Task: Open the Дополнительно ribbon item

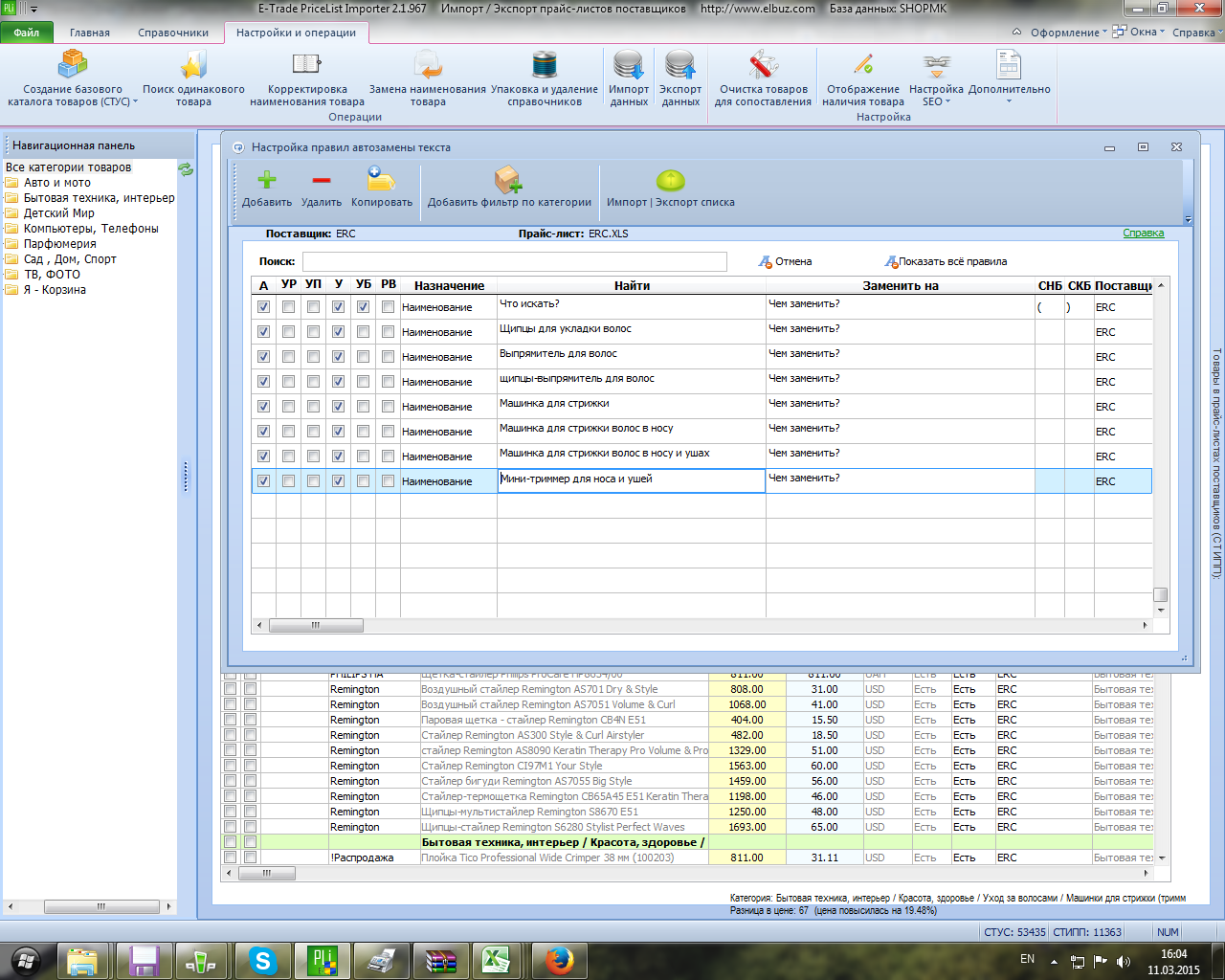Action: 1009,78
